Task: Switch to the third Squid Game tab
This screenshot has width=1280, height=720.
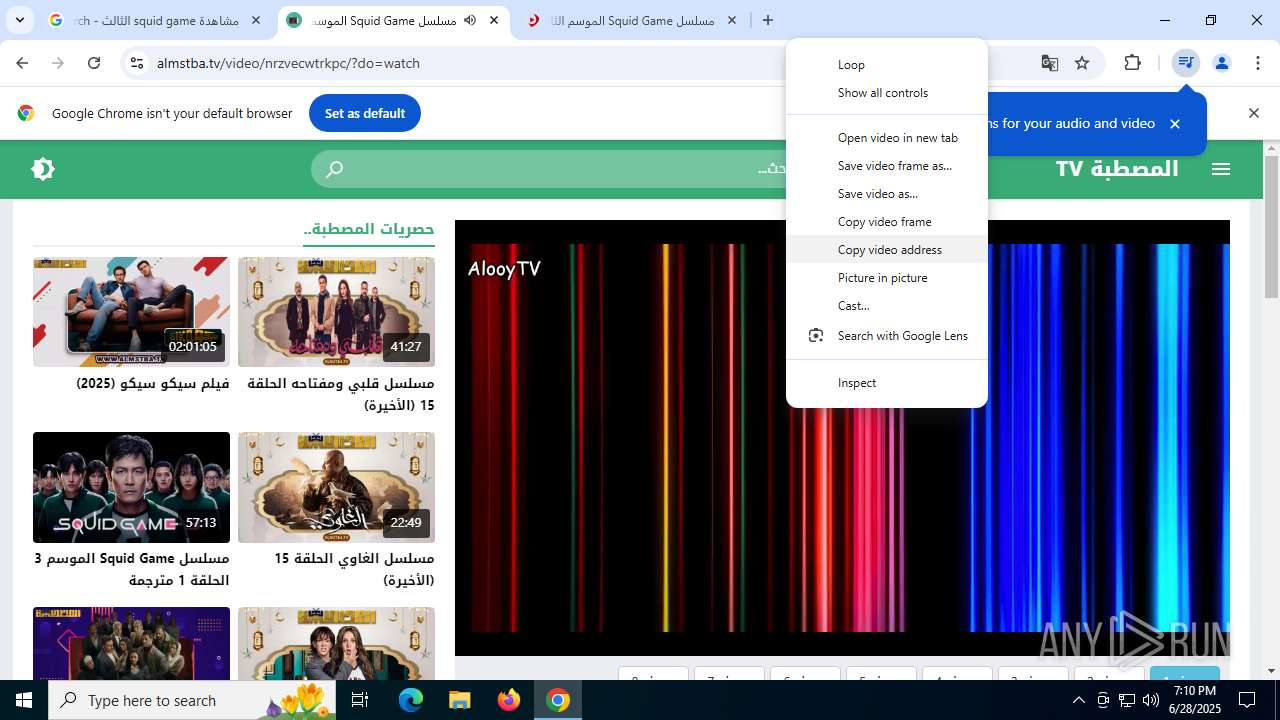Action: pyautogui.click(x=632, y=20)
